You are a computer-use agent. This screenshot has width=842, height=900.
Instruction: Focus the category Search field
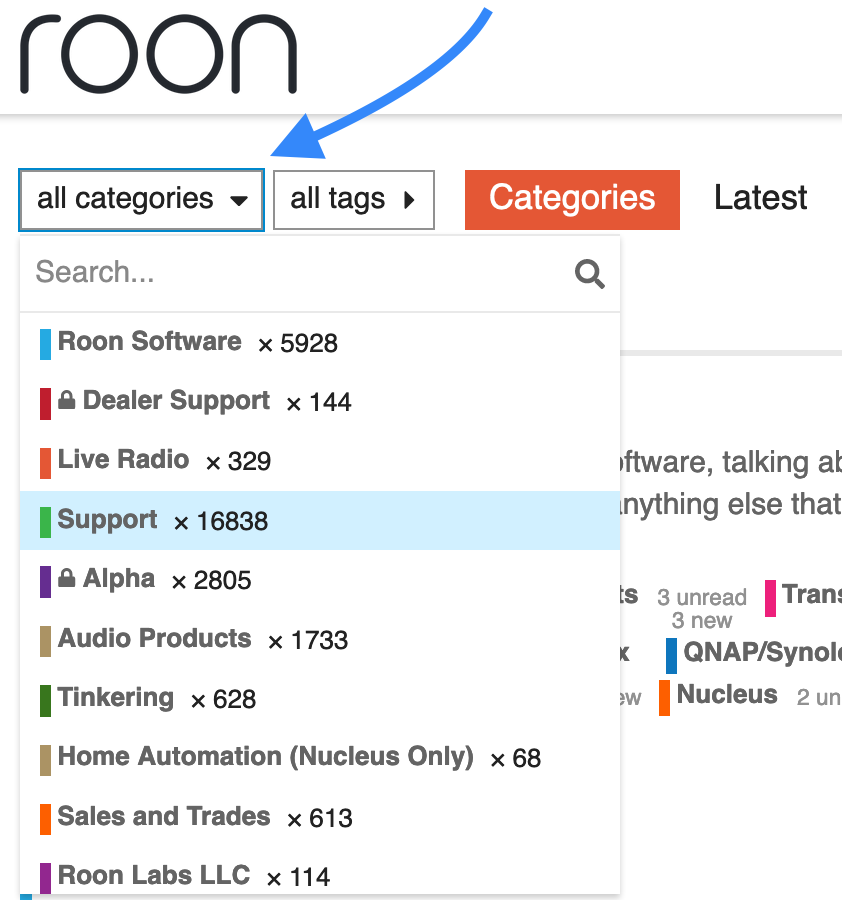pyautogui.click(x=320, y=273)
